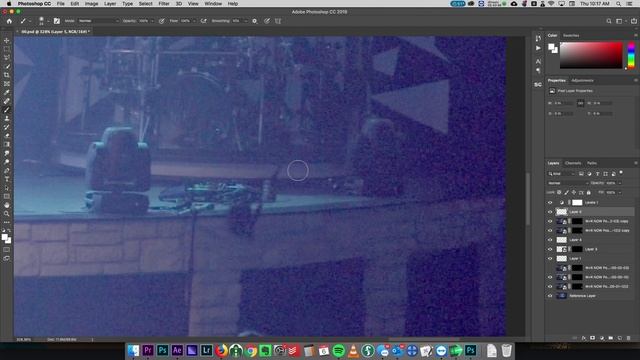Hide the Reference Layer
640x360 pixels.
[550, 296]
